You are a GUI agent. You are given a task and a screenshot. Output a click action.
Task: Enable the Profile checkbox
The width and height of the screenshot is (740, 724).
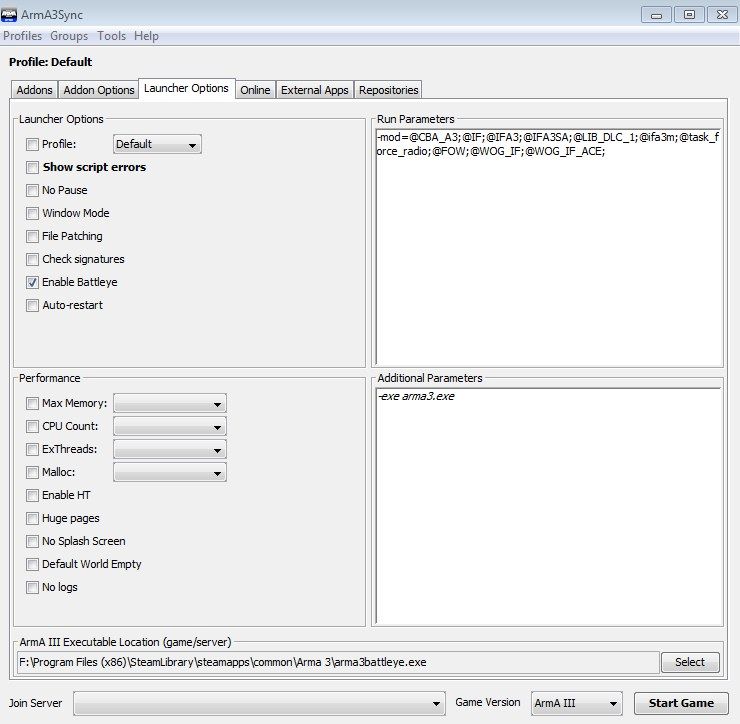coord(32,144)
